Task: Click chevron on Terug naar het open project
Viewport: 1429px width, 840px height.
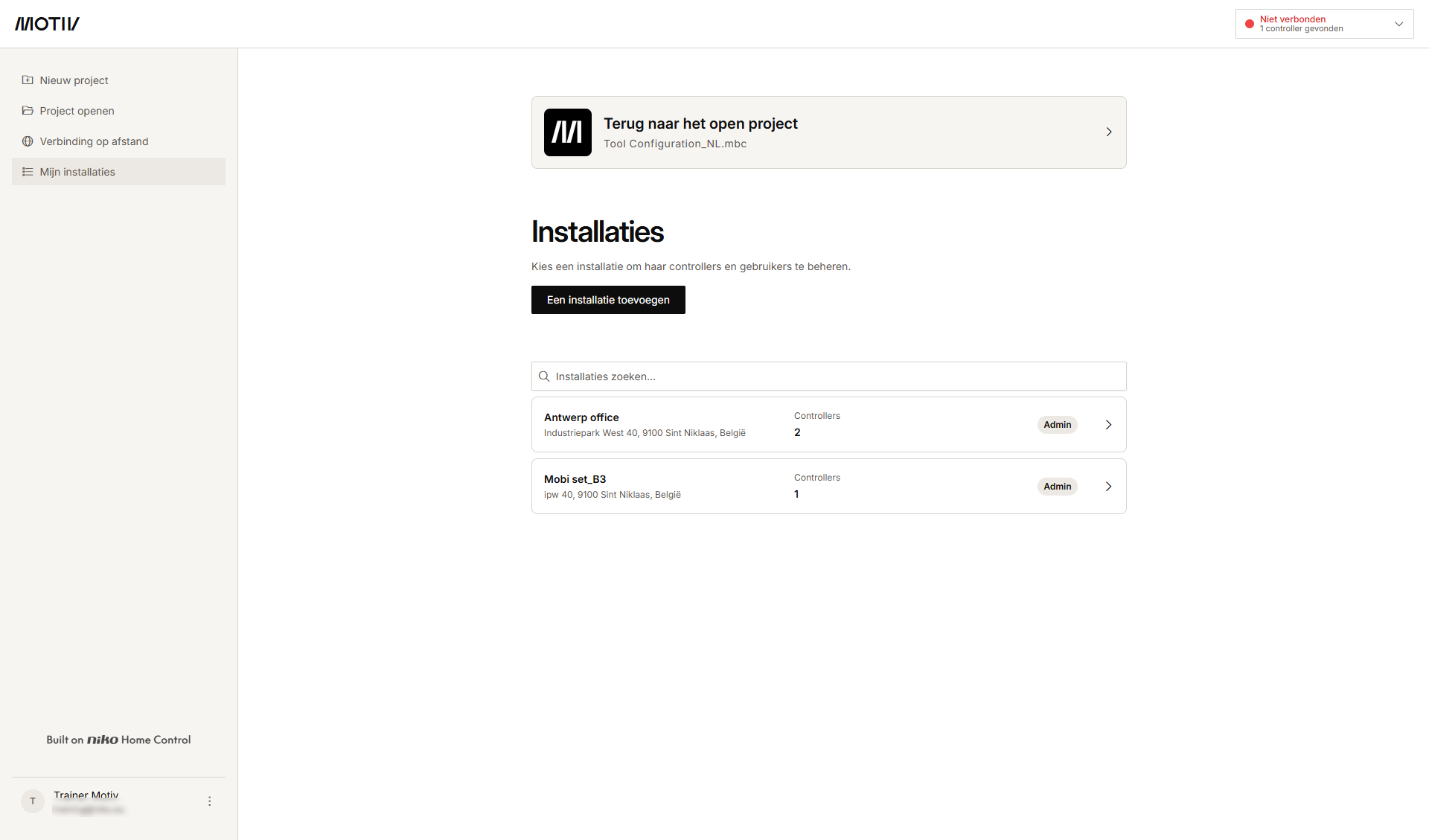Action: coord(1109,132)
